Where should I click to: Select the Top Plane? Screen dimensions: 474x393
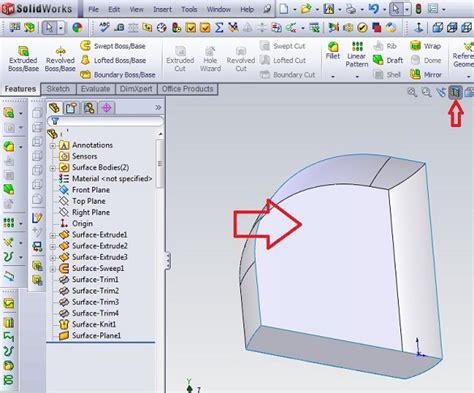(82, 201)
